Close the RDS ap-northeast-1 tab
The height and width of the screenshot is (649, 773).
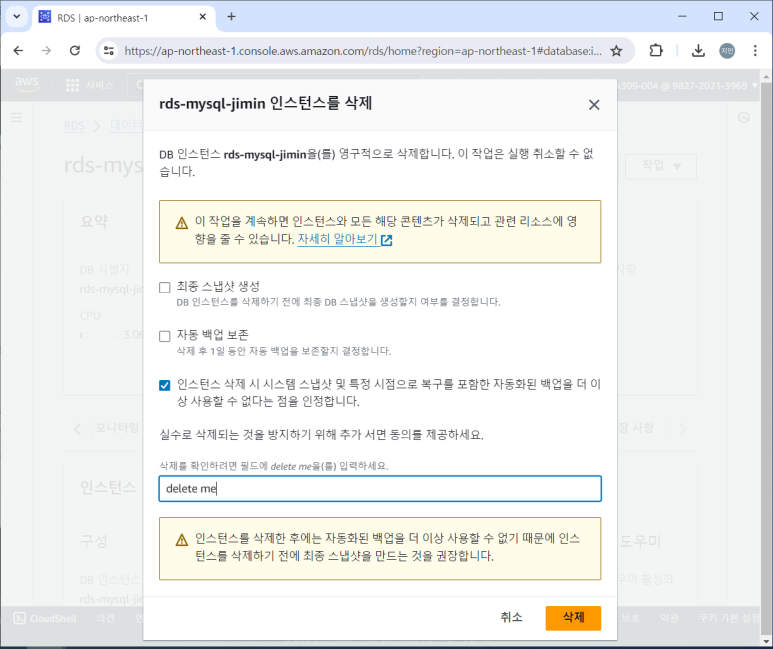coord(203,17)
